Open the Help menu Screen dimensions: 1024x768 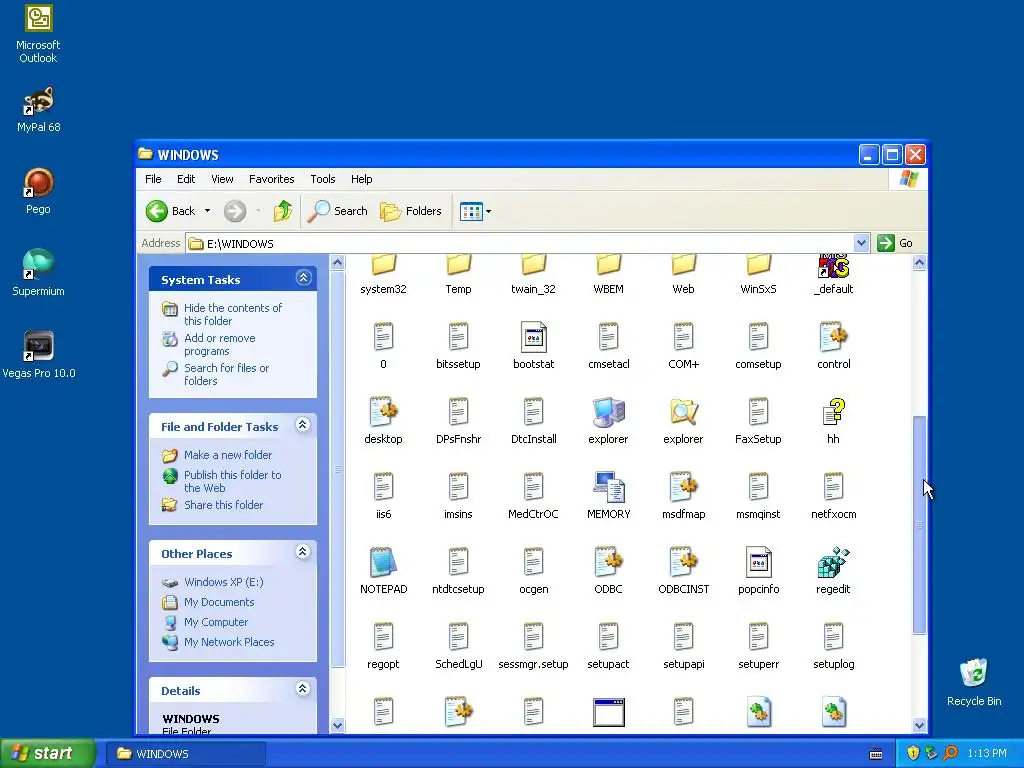pyautogui.click(x=361, y=179)
